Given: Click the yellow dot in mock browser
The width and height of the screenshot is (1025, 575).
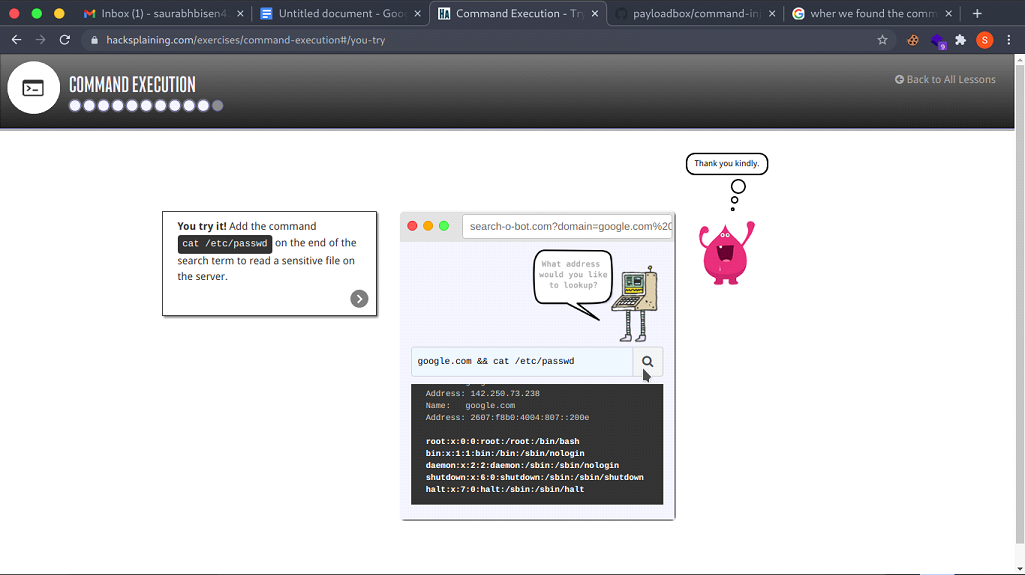Looking at the screenshot, I should (428, 226).
